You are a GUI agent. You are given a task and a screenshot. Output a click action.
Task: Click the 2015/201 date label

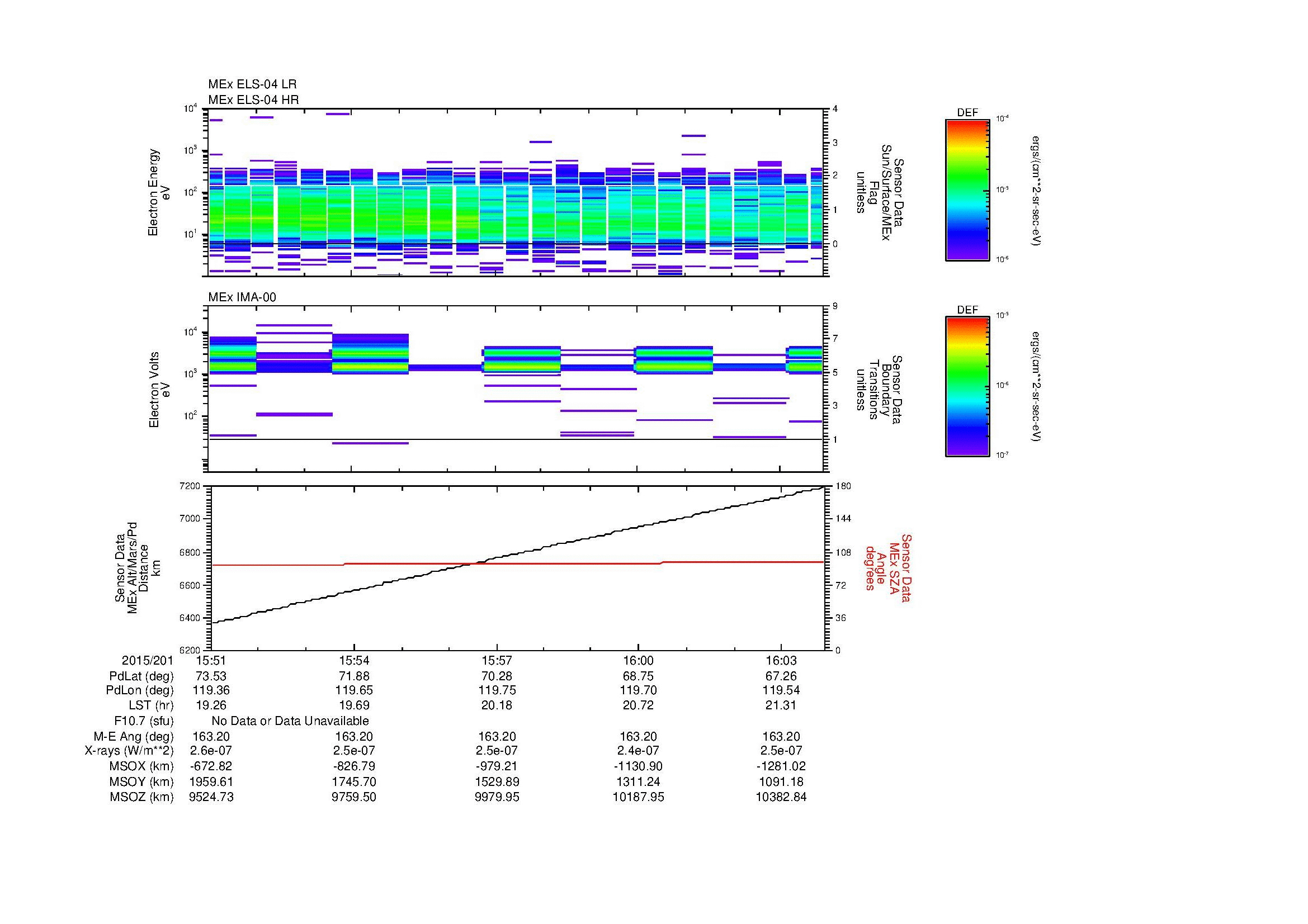148,661
